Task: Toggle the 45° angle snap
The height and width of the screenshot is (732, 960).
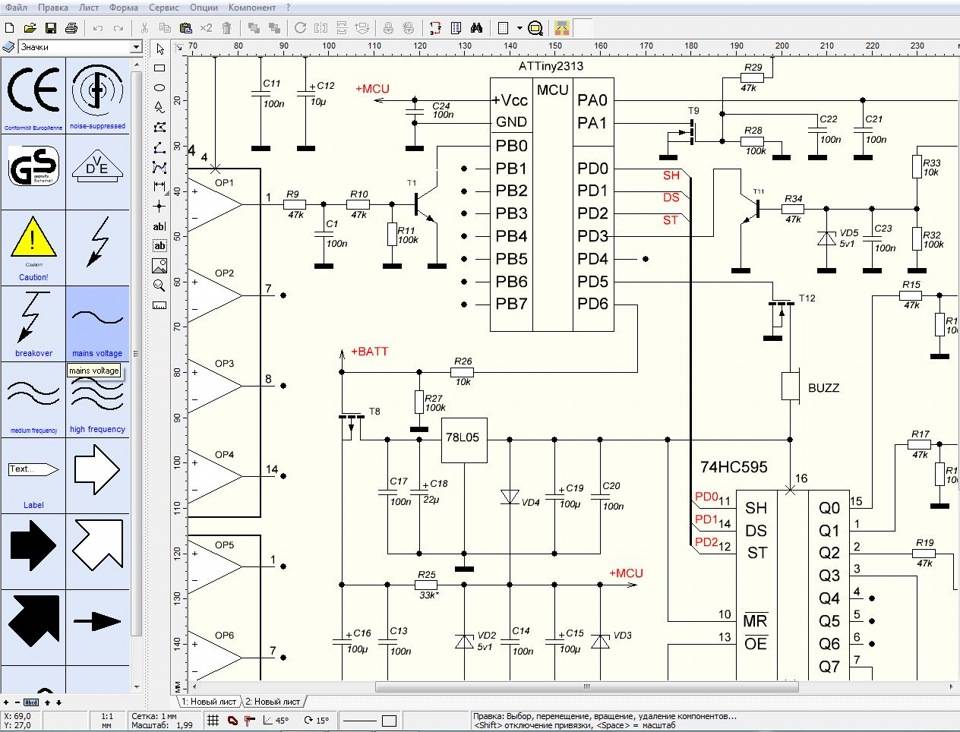Action: (275, 720)
